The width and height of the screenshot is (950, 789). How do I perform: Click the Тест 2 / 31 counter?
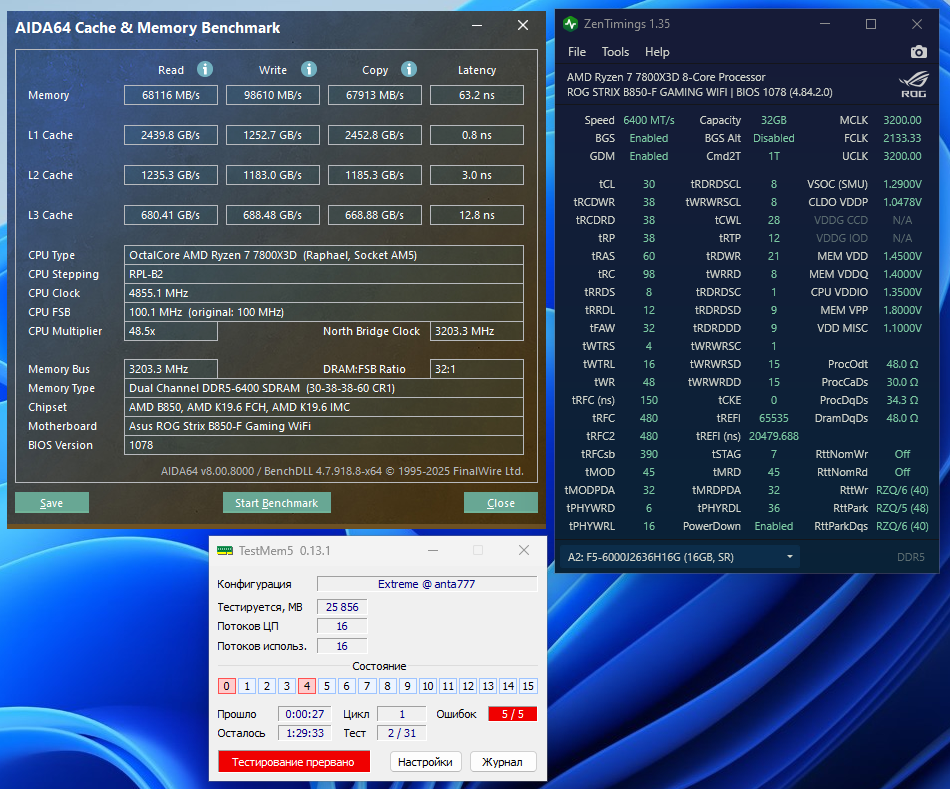[402, 733]
